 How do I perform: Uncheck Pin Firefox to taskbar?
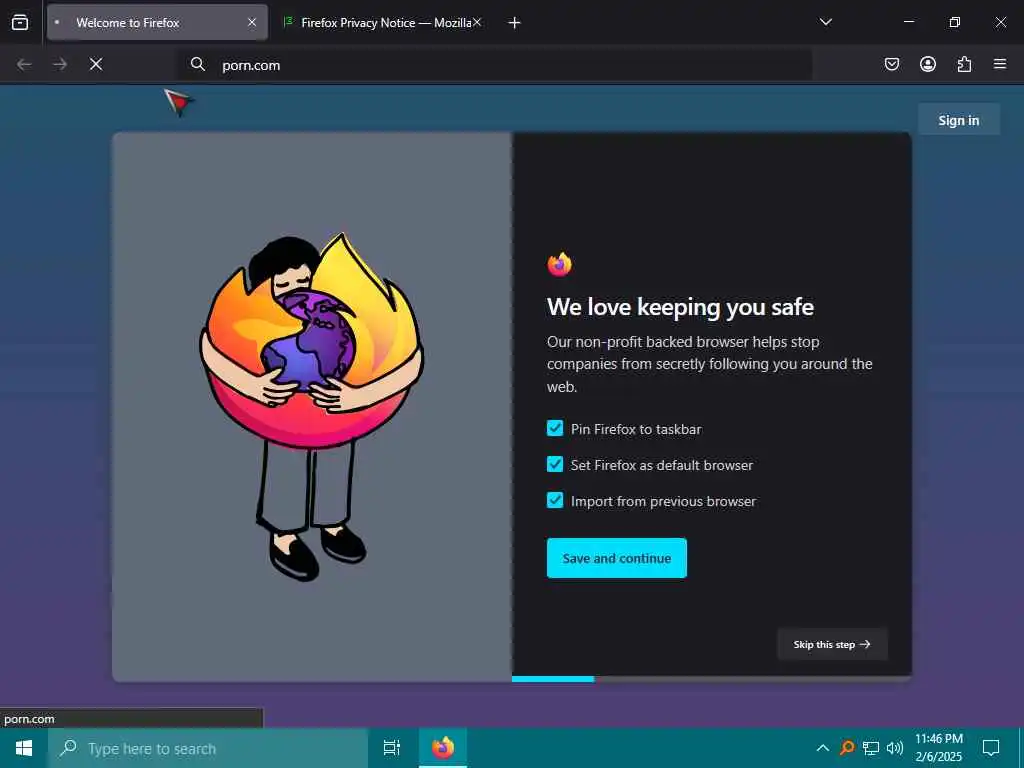[555, 428]
